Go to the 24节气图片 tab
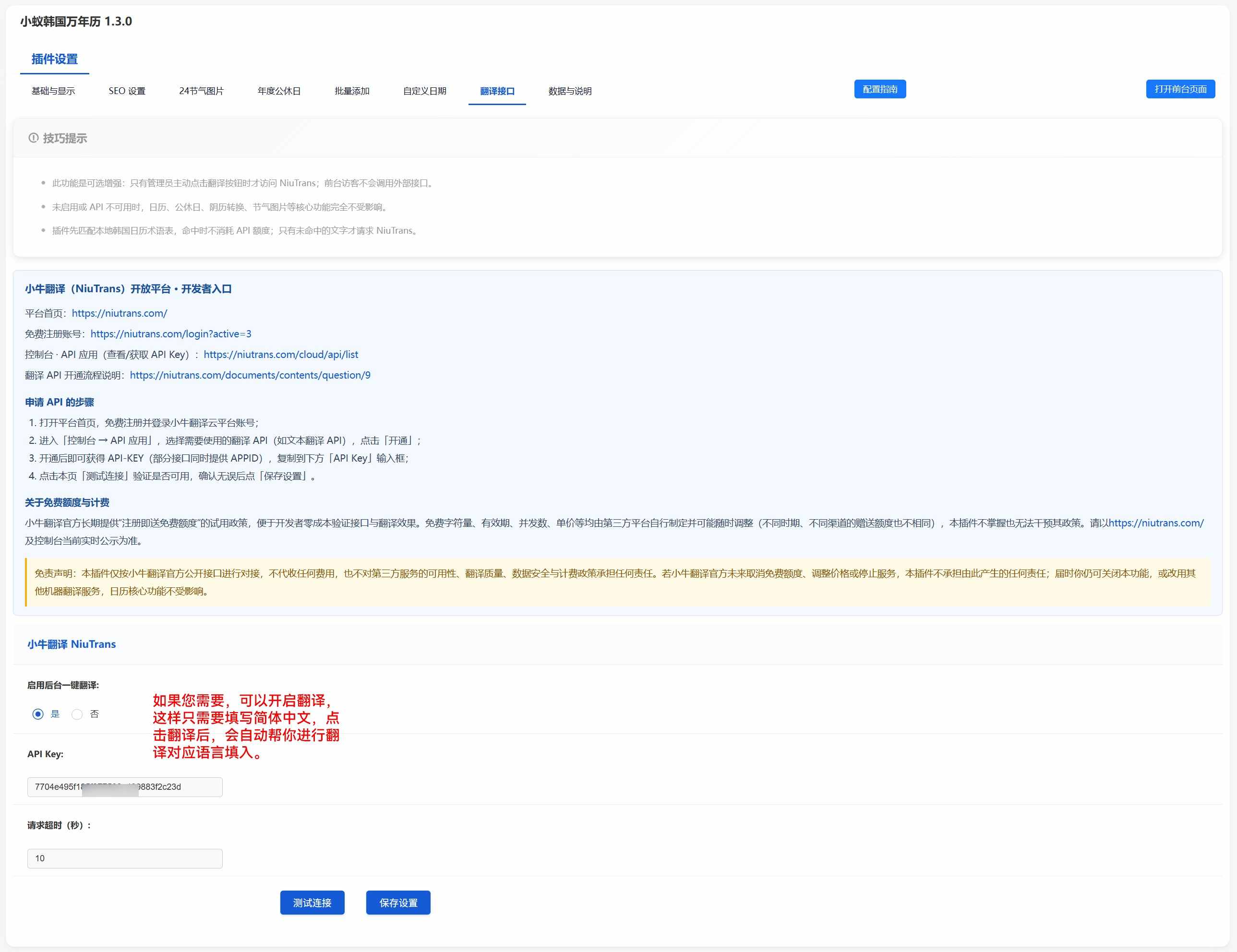This screenshot has width=1237, height=952. click(201, 91)
